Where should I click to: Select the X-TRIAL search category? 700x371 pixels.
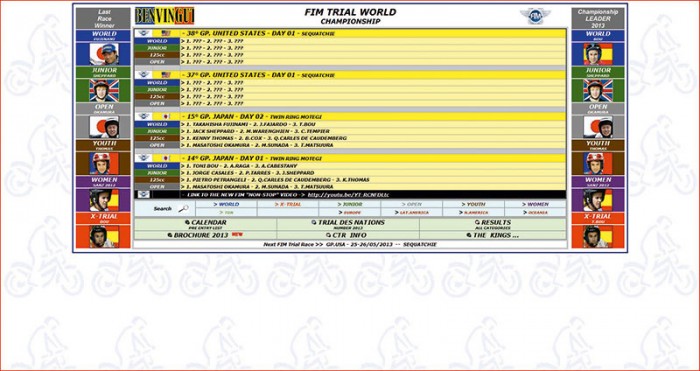pos(288,204)
